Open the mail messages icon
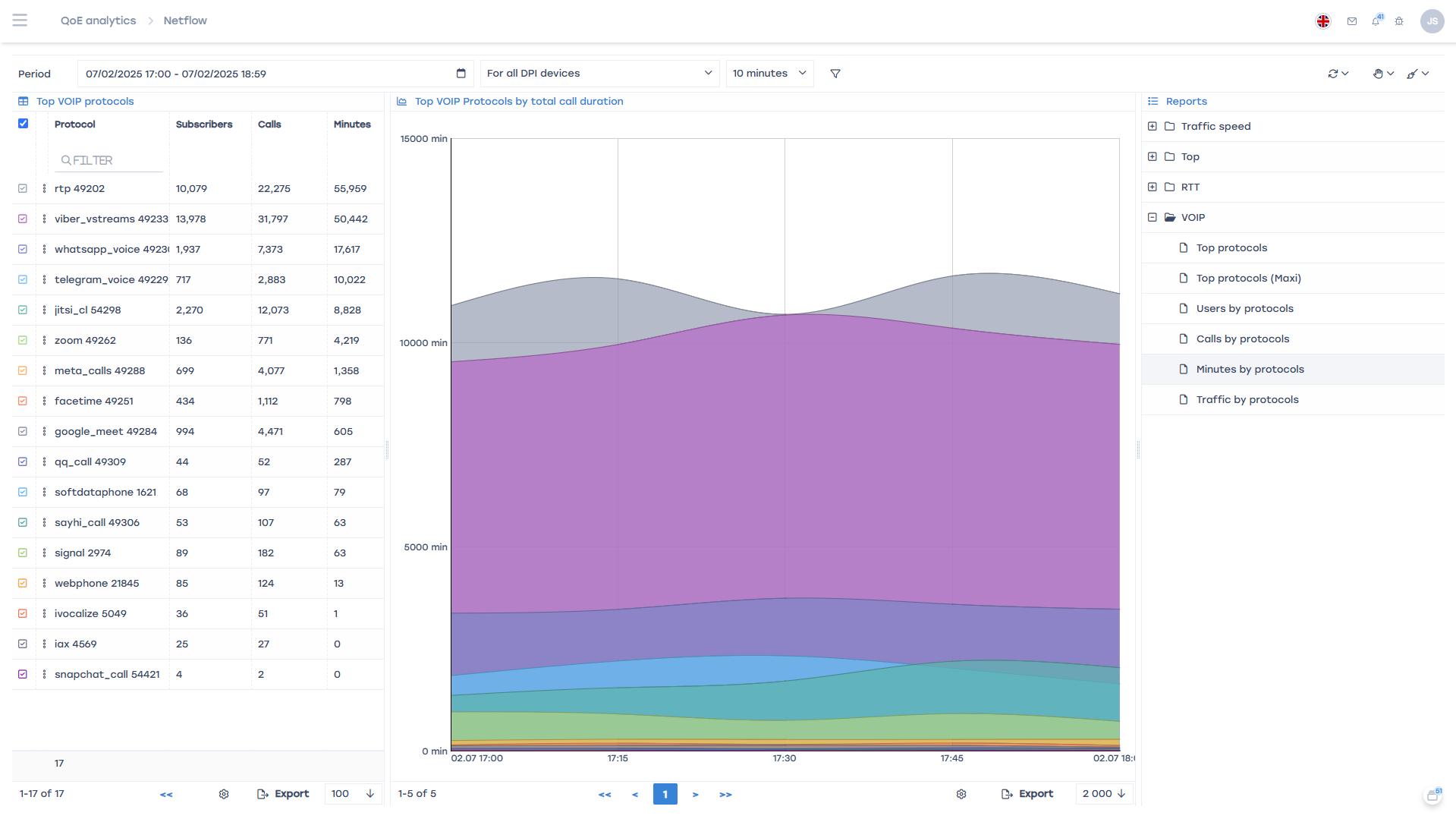 click(x=1352, y=21)
